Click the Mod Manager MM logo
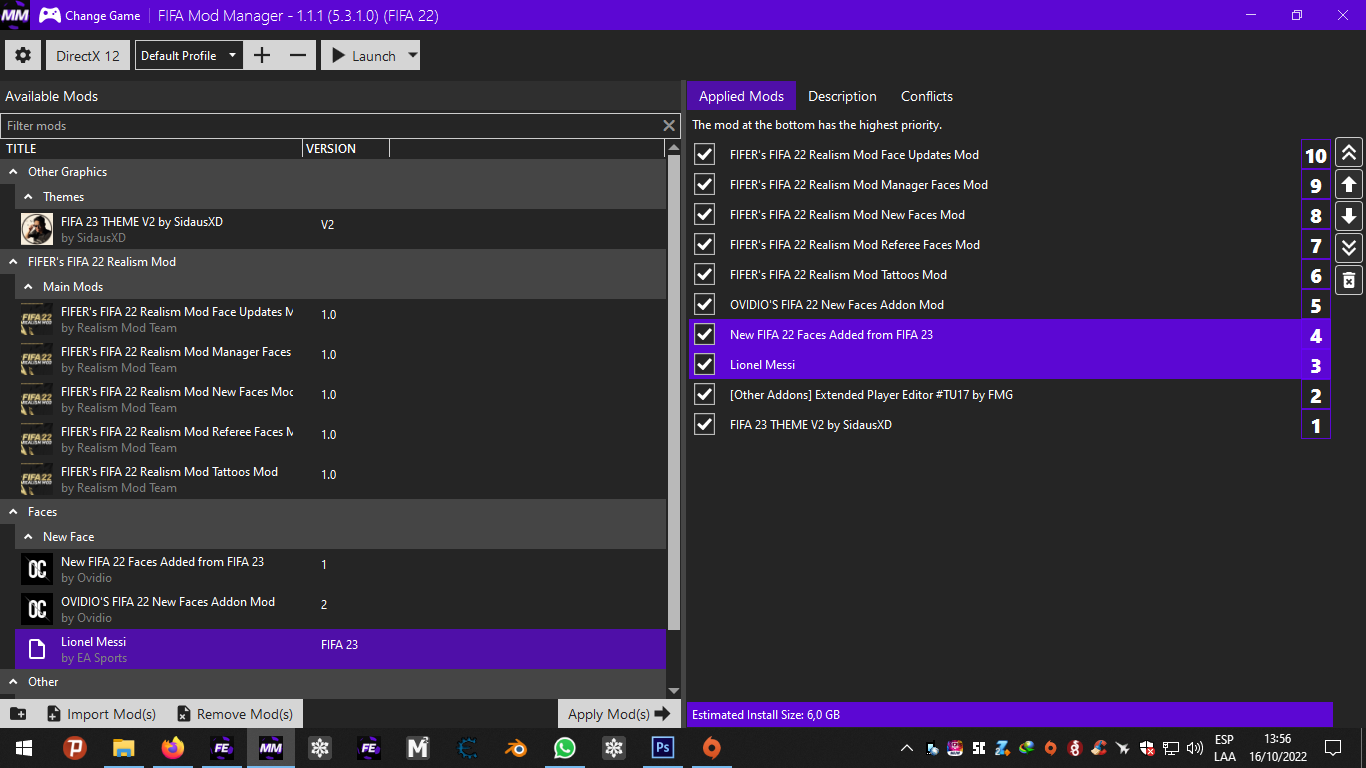The height and width of the screenshot is (768, 1366). [15, 16]
